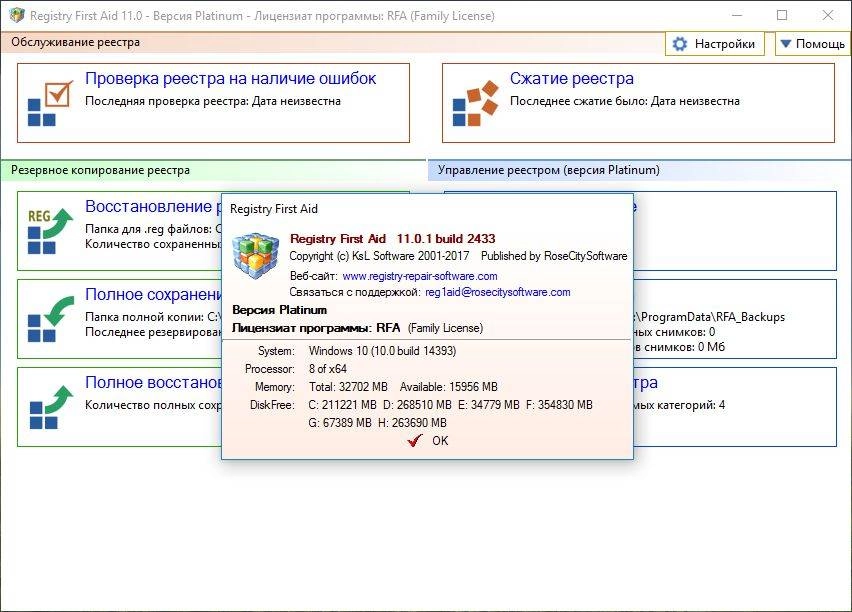Click the H: 263690 MB disk free value

pos(412,423)
